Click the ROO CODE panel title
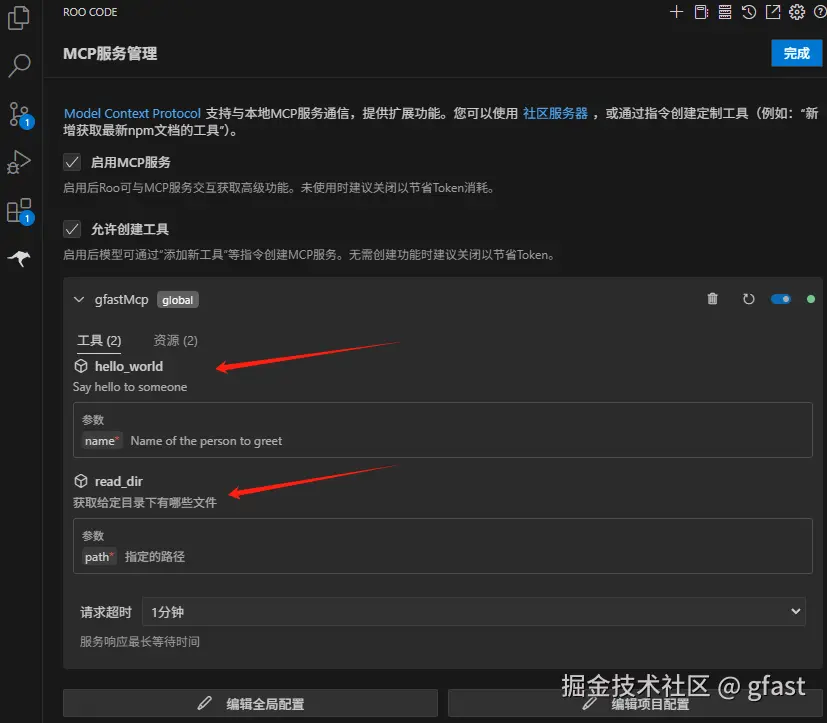The width and height of the screenshot is (827, 723). pos(90,12)
